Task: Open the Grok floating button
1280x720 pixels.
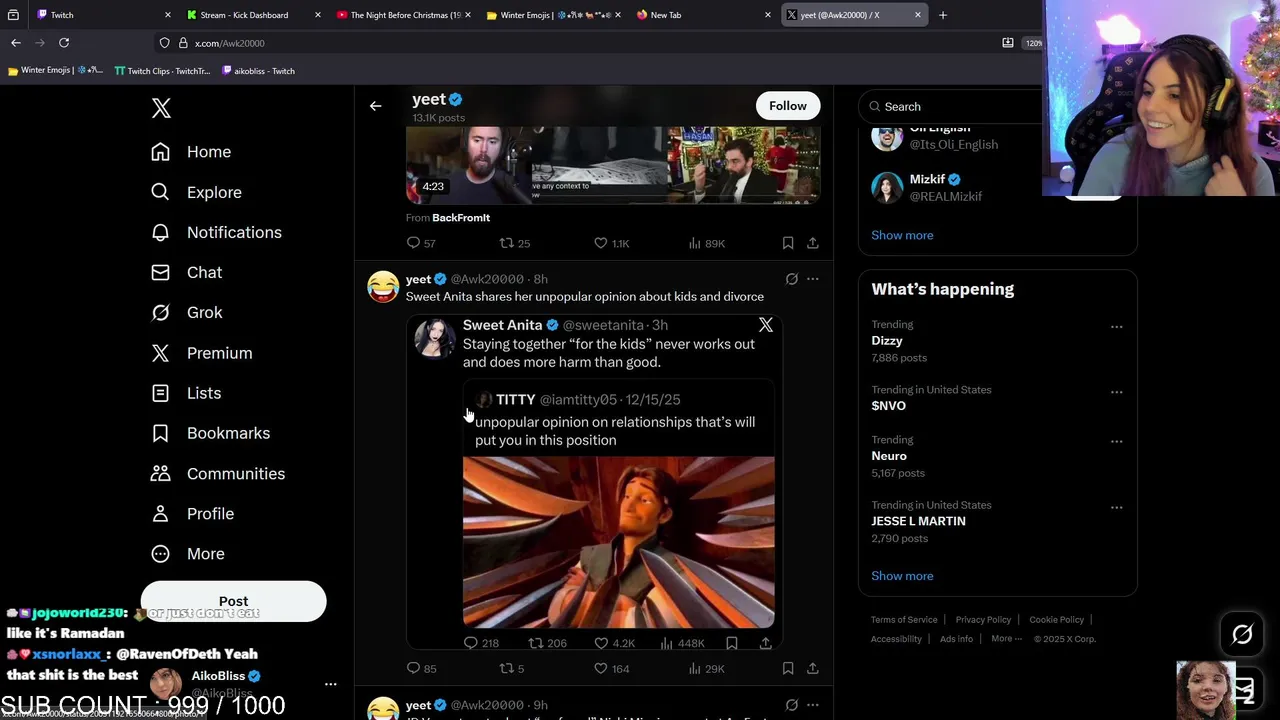Action: point(1242,634)
